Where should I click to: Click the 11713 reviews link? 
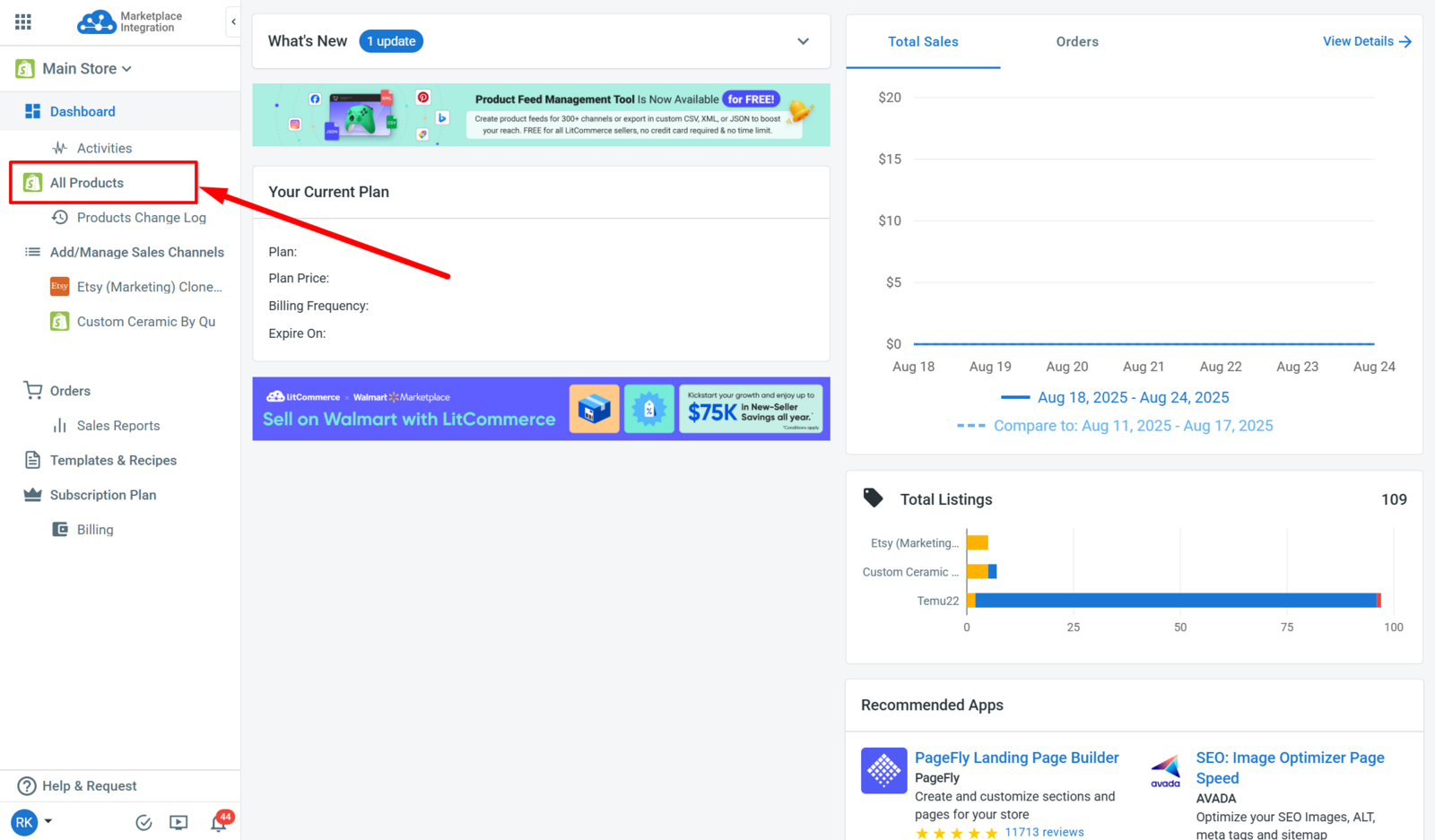pos(1044,832)
